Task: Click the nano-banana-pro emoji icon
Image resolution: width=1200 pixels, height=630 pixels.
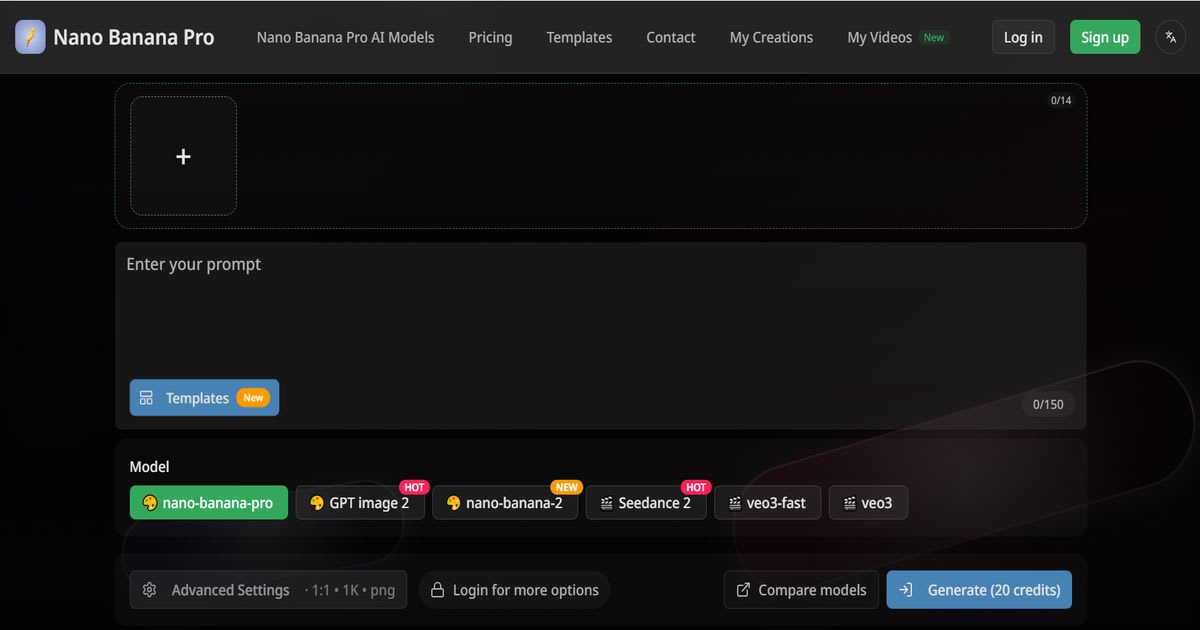Action: point(150,503)
